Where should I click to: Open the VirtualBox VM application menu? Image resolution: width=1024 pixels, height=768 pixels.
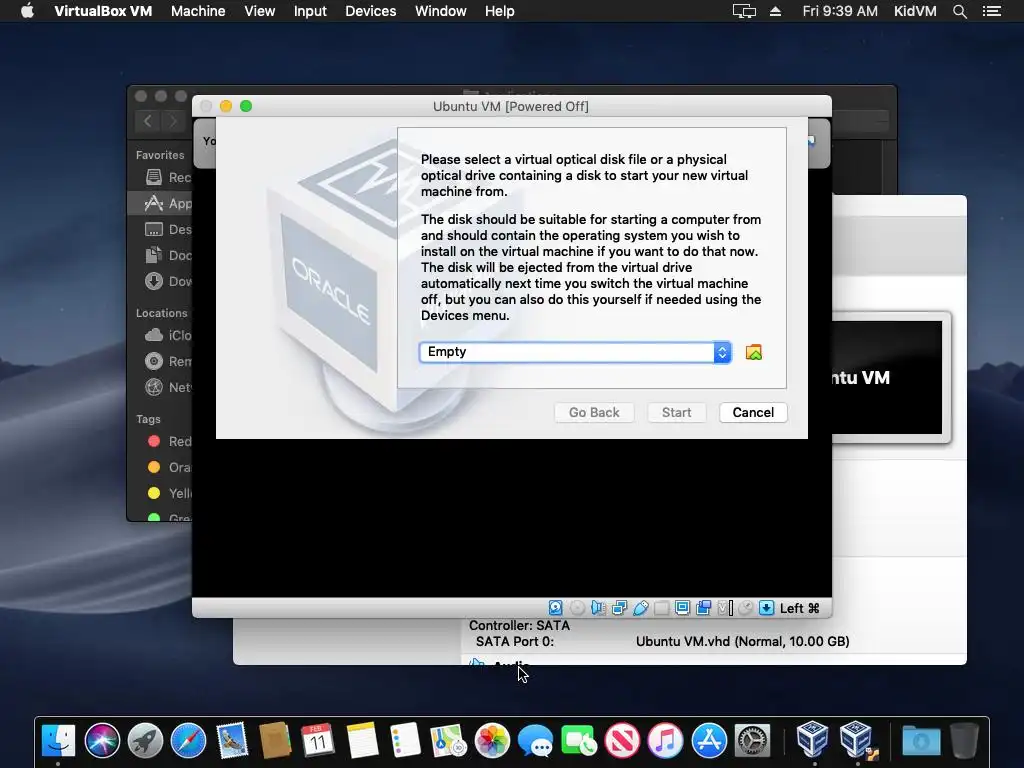coord(103,11)
